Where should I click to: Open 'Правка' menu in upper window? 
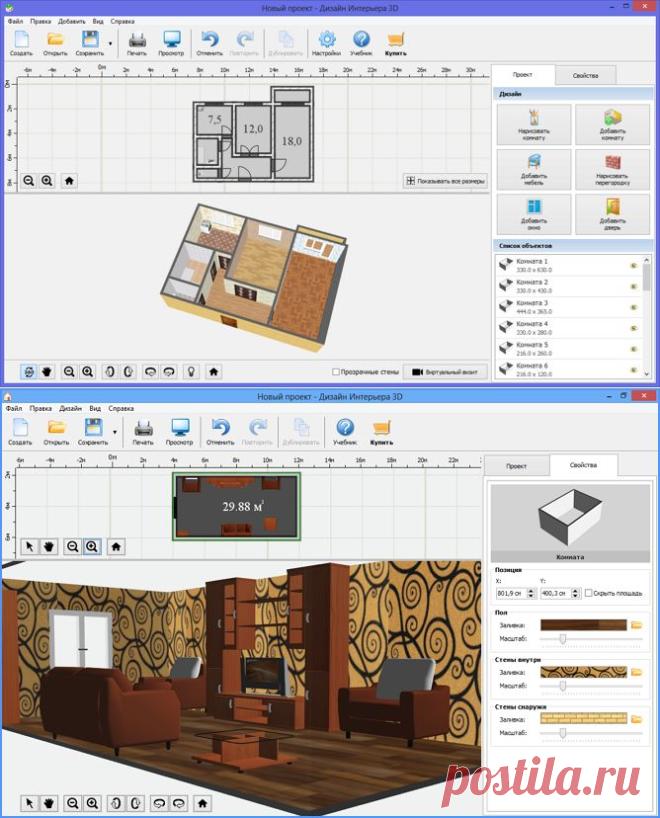40,21
